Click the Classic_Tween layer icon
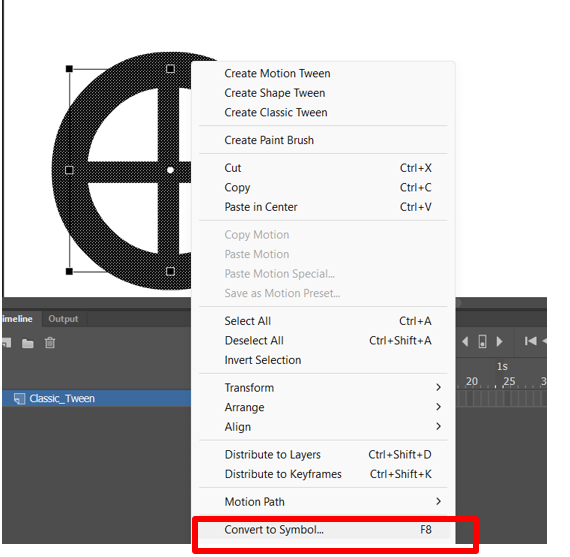This screenshot has width=570, height=557. (19, 398)
